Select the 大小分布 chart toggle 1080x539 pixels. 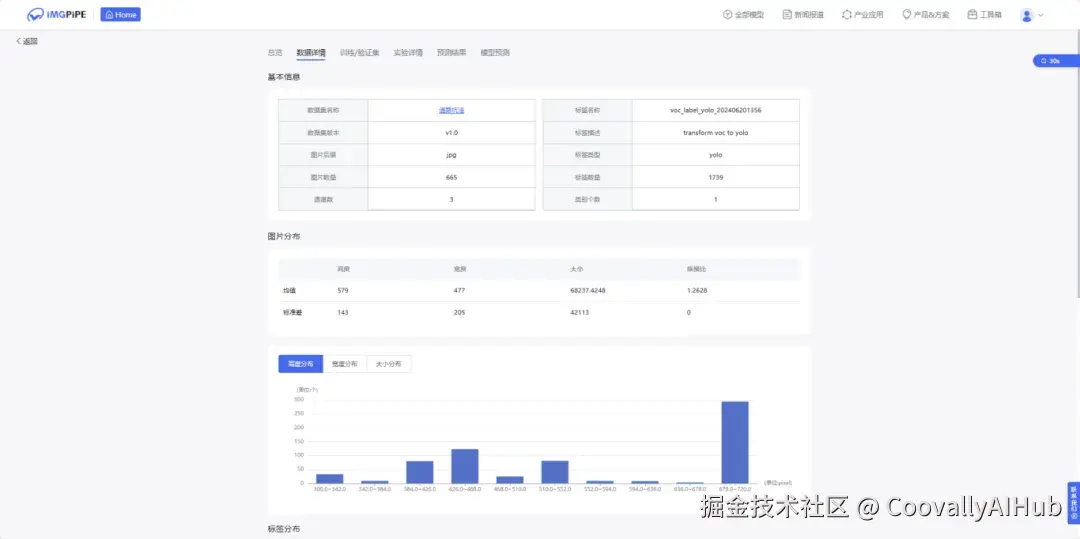tap(388, 364)
